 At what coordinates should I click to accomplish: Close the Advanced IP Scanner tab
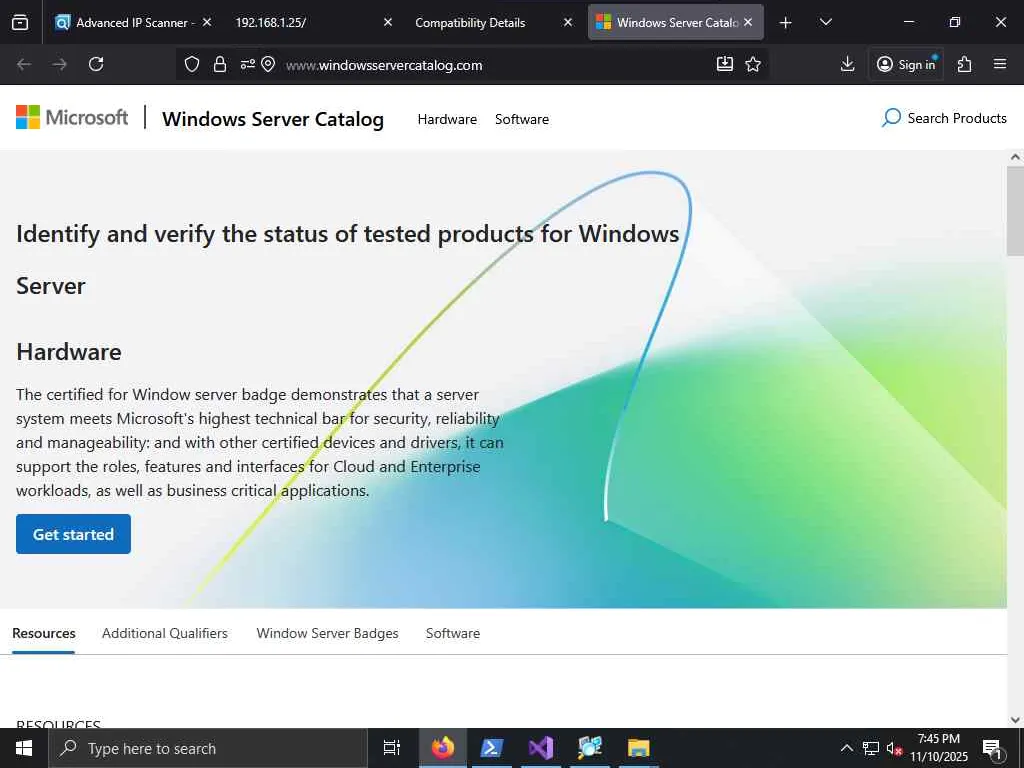click(207, 22)
